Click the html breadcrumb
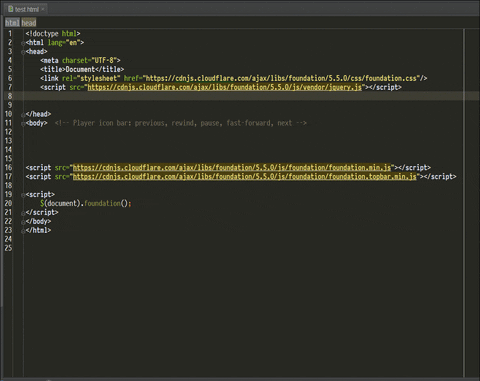The image size is (480, 381). (12, 23)
